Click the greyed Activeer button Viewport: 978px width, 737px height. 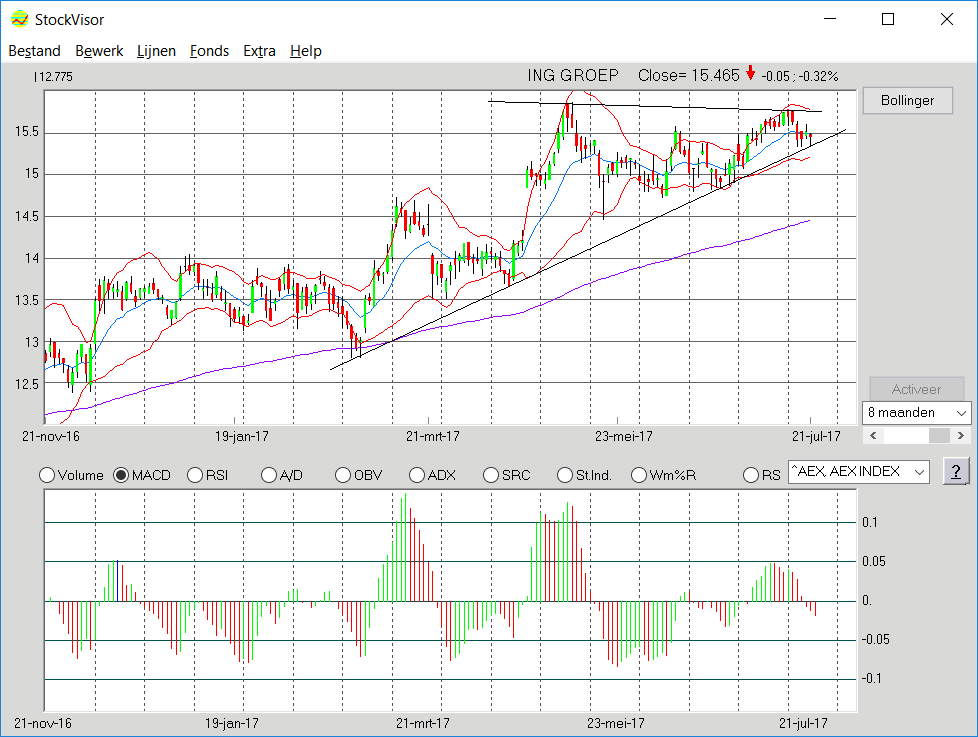click(x=916, y=389)
